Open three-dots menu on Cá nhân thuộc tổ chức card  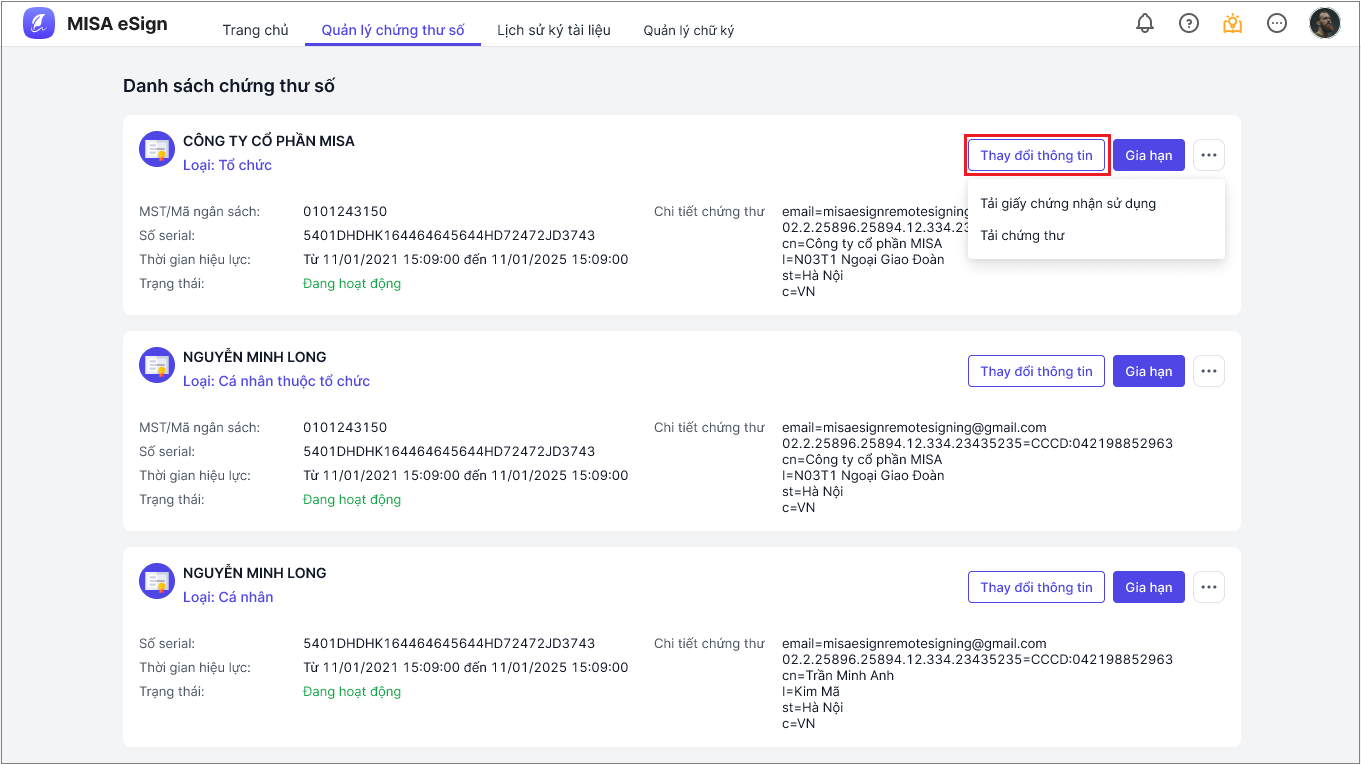point(1209,371)
